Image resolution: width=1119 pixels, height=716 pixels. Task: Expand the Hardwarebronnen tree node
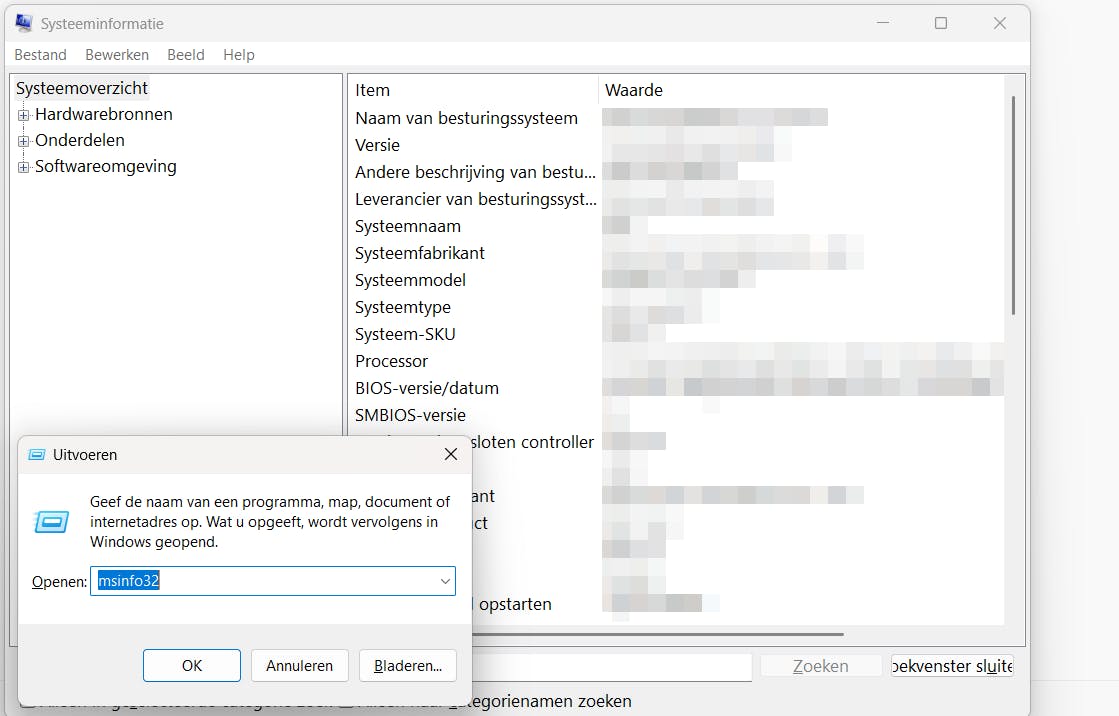tap(22, 114)
